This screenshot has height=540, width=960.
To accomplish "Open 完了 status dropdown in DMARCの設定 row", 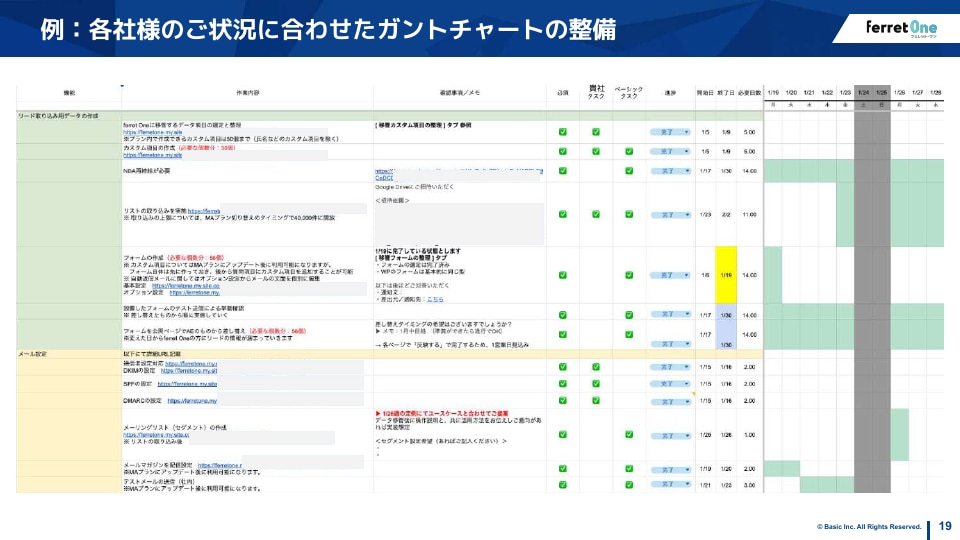I will click(670, 402).
